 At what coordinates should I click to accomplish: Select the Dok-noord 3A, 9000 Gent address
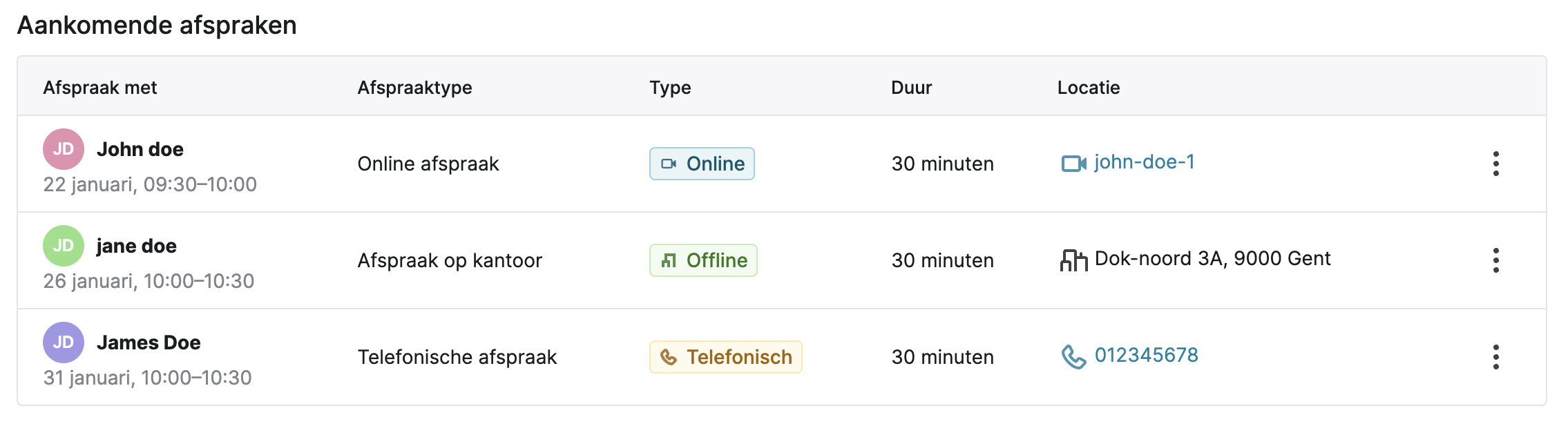coord(1212,259)
